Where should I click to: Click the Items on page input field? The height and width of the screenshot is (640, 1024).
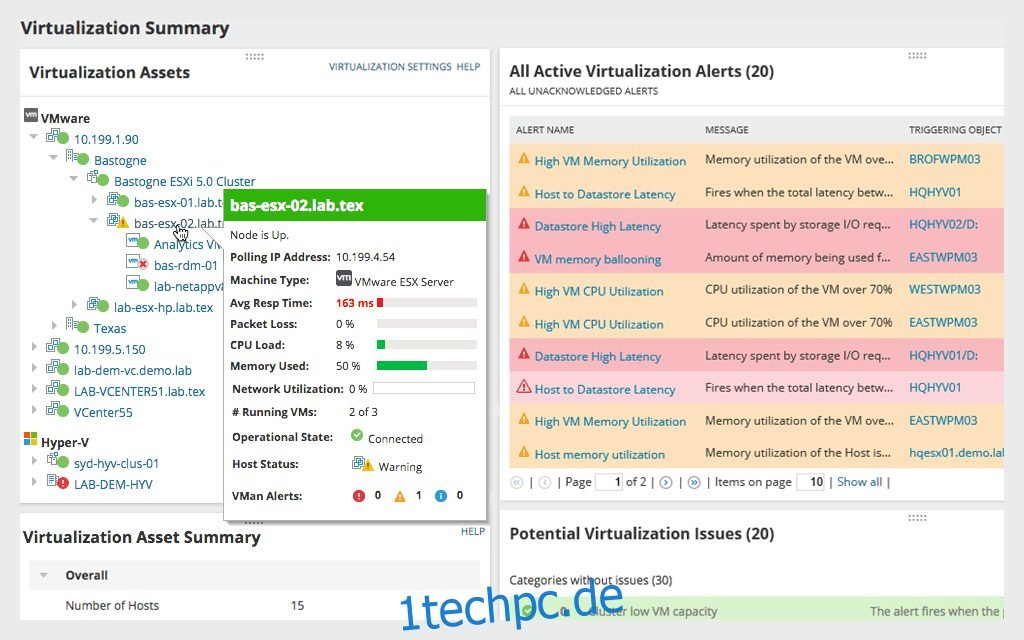(810, 483)
